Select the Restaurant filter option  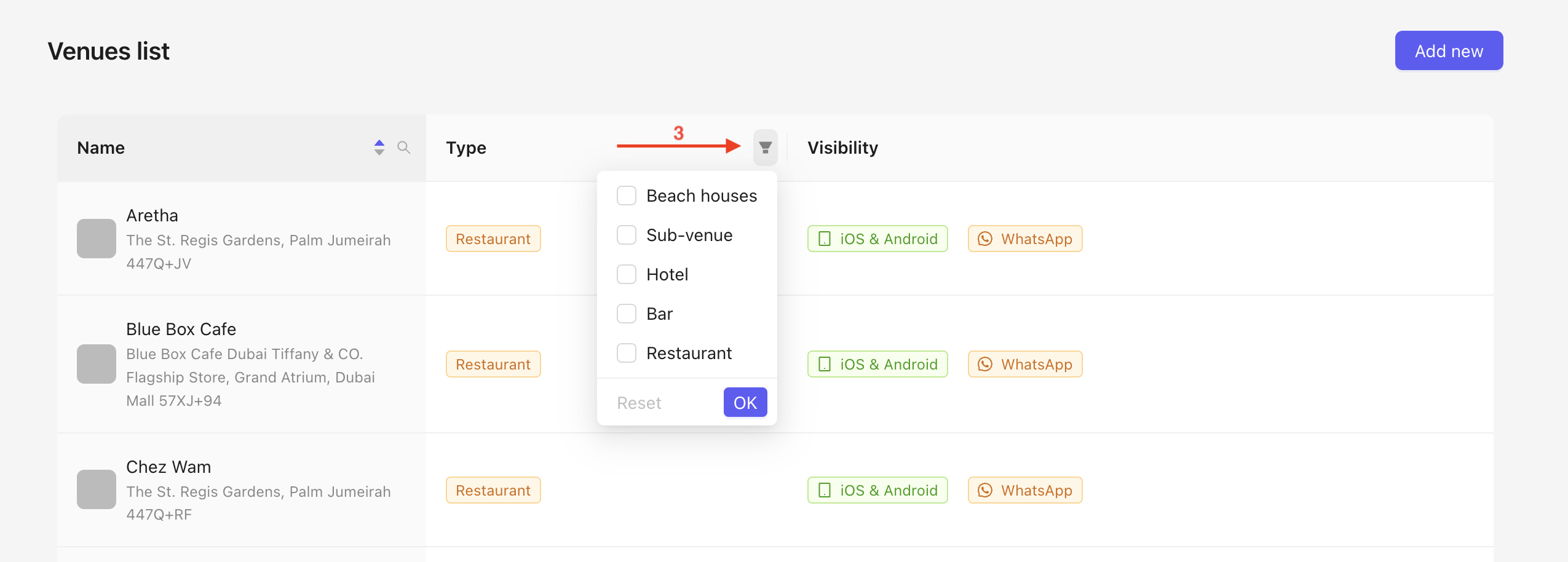coord(627,353)
